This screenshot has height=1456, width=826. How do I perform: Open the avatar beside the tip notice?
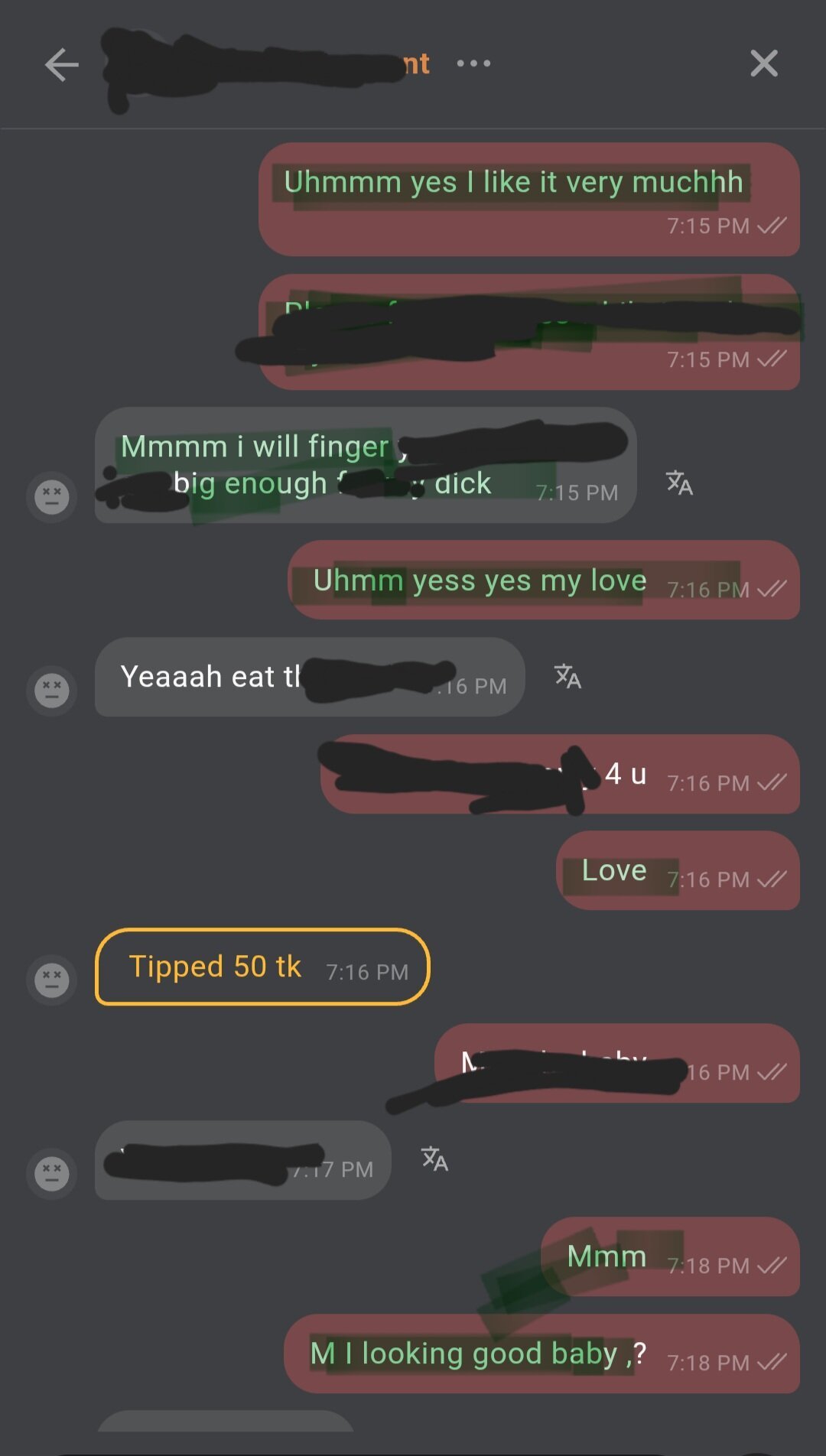[52, 980]
